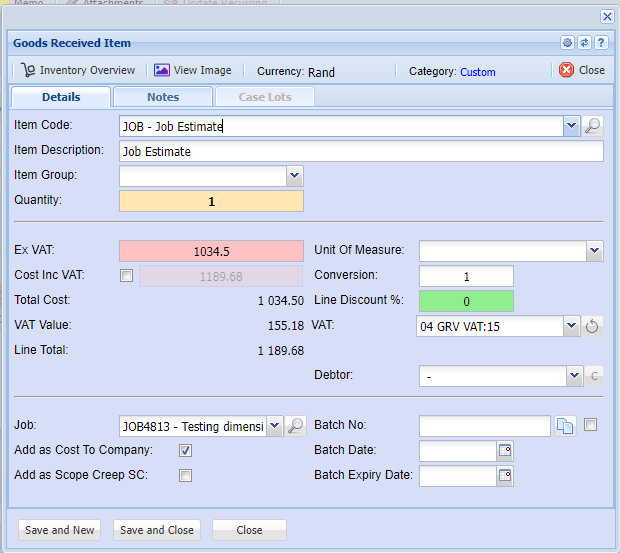Tick the Add as Scope Creep SC checkbox

tap(185, 476)
